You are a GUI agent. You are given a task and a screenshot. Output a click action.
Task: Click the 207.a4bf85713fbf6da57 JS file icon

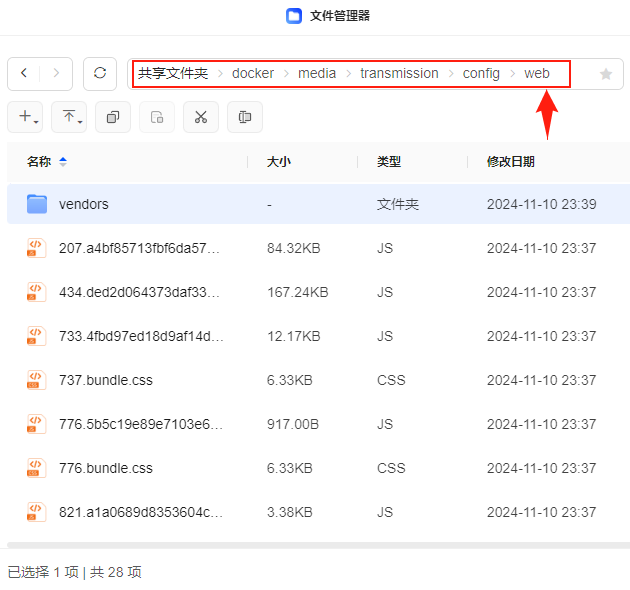click(x=37, y=248)
